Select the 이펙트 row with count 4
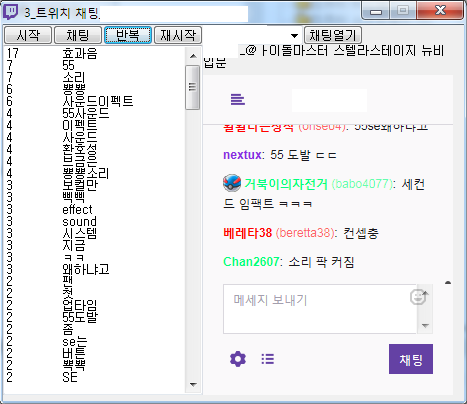 pos(94,125)
